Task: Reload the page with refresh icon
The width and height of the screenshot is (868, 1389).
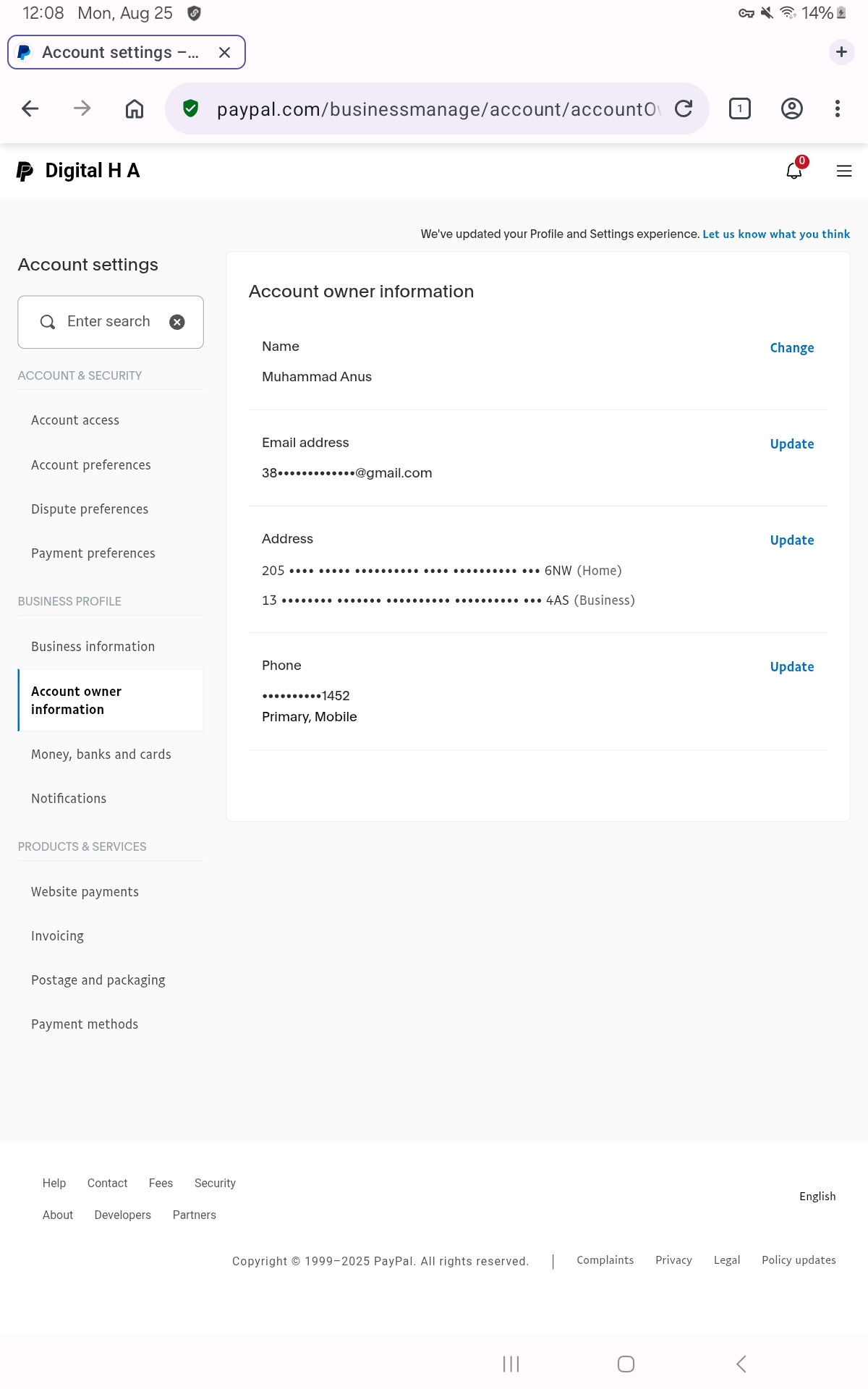Action: [x=684, y=109]
